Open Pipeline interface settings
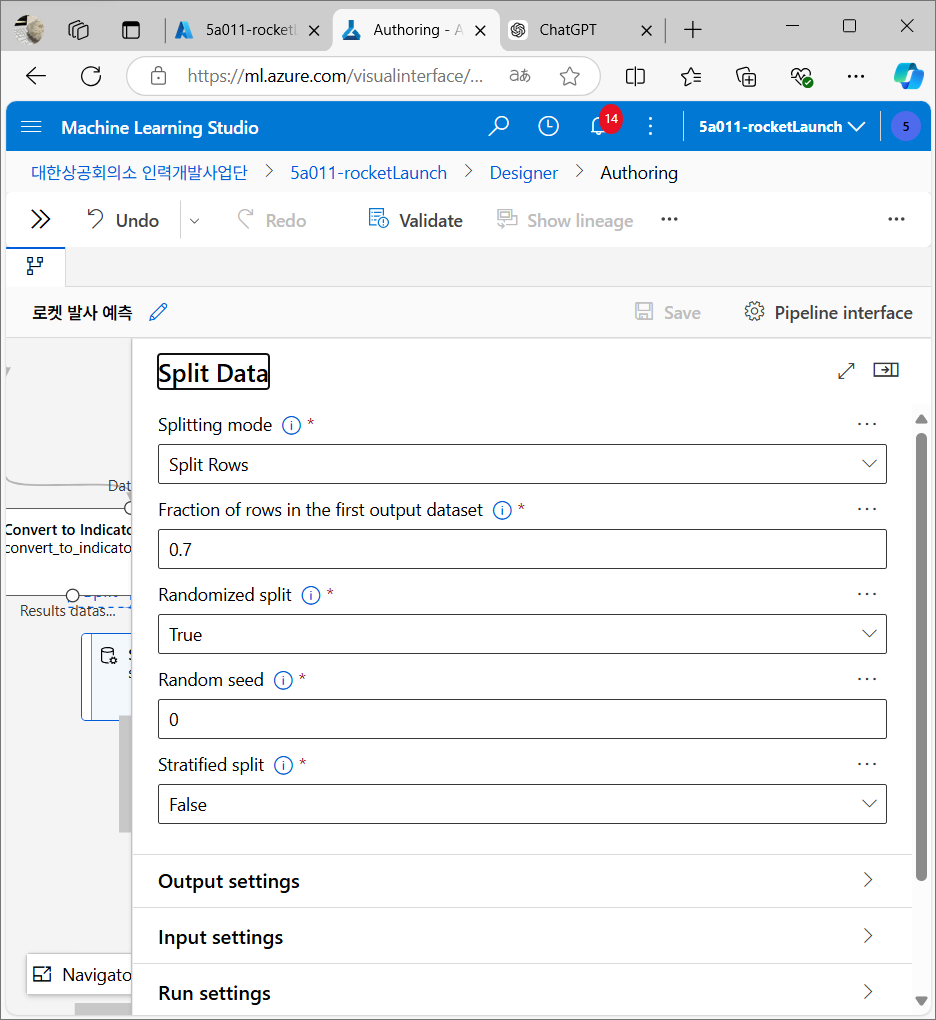 click(828, 313)
